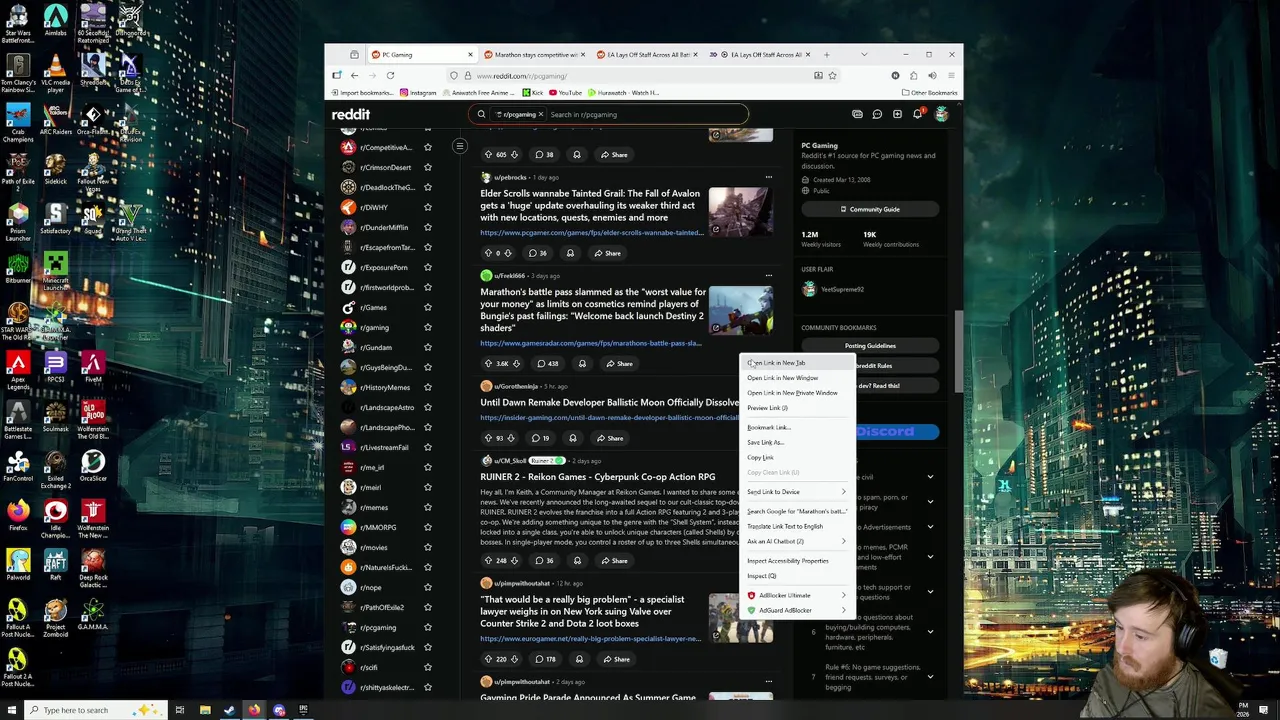Click the create post plus icon
The image size is (1280, 720).
(x=897, y=114)
